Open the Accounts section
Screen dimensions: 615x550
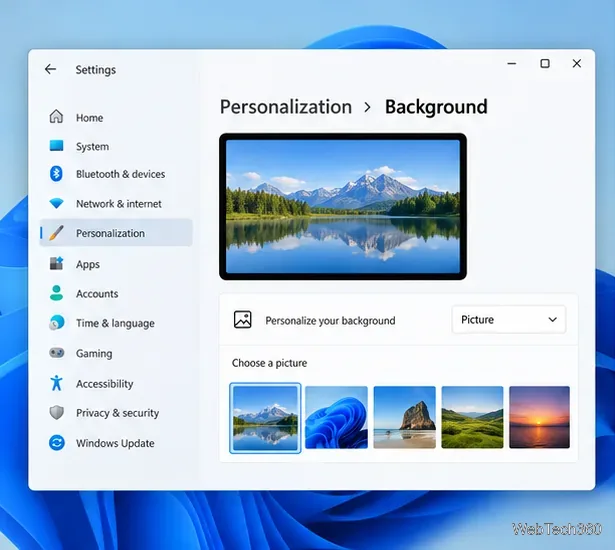(97, 293)
